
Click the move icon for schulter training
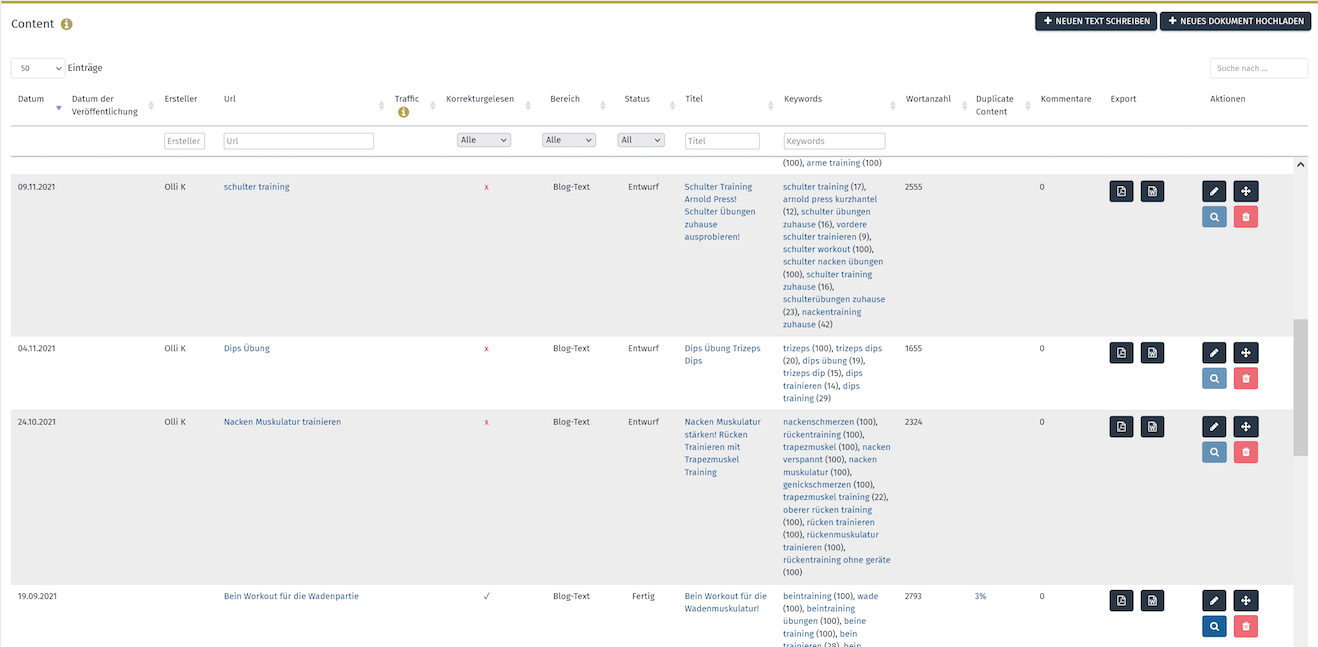pos(1245,191)
